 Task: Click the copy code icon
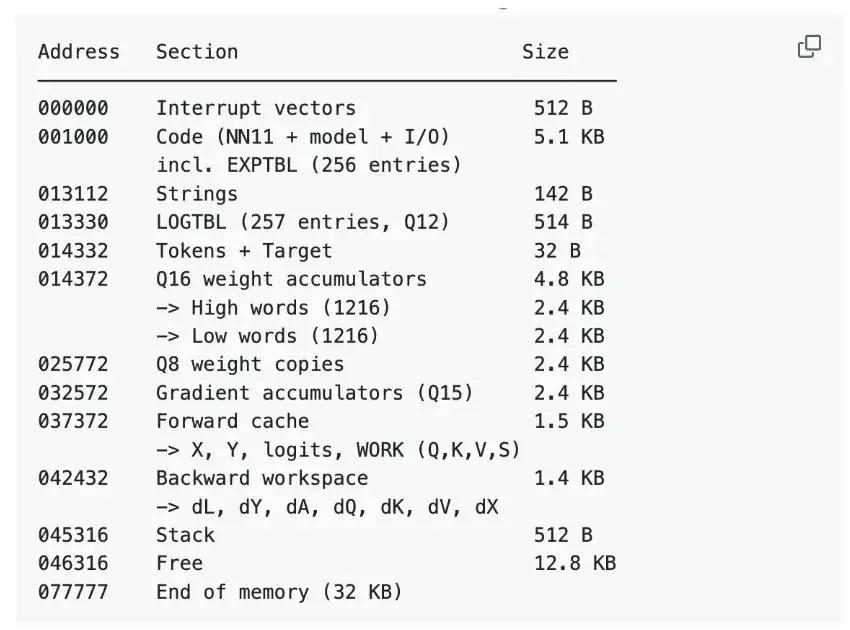click(x=809, y=47)
